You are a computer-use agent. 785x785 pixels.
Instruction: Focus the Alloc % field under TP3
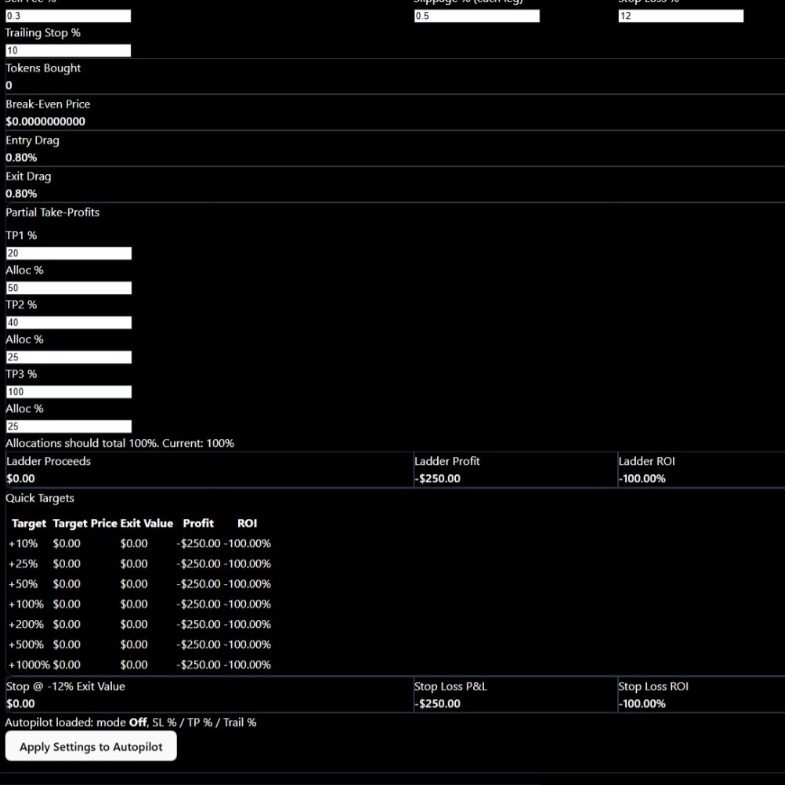68,426
